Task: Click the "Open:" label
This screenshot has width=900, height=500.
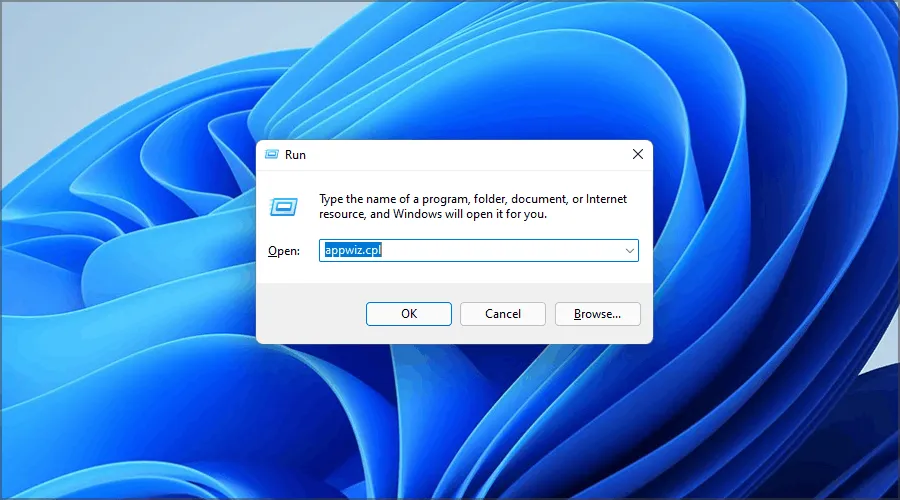Action: point(284,251)
